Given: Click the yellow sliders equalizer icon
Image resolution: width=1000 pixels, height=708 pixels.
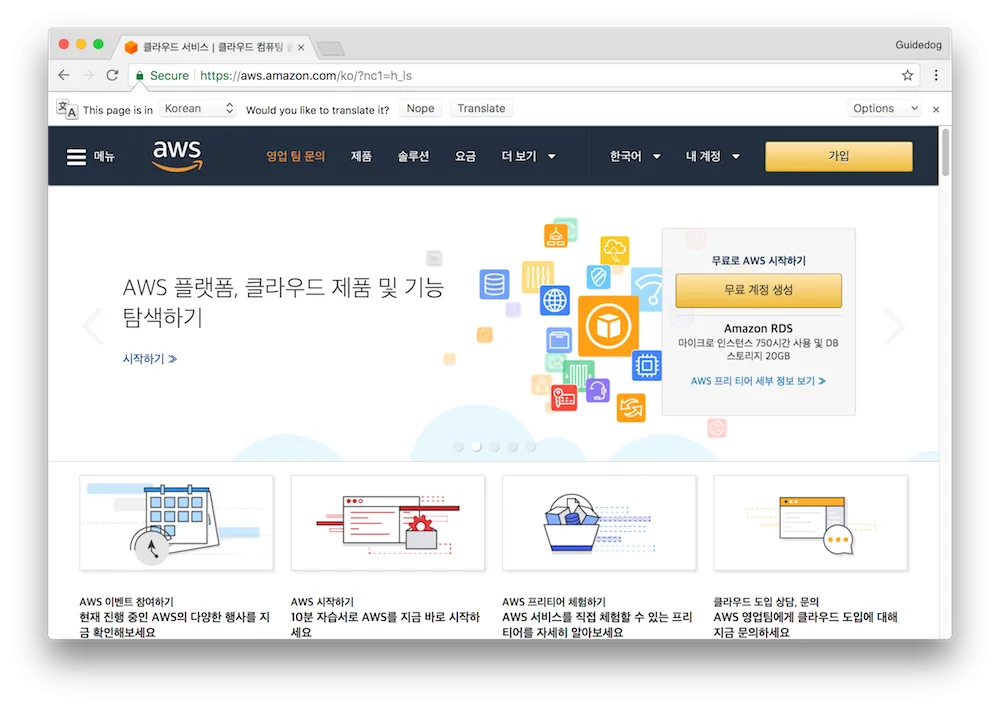Looking at the screenshot, I should pos(538,277).
